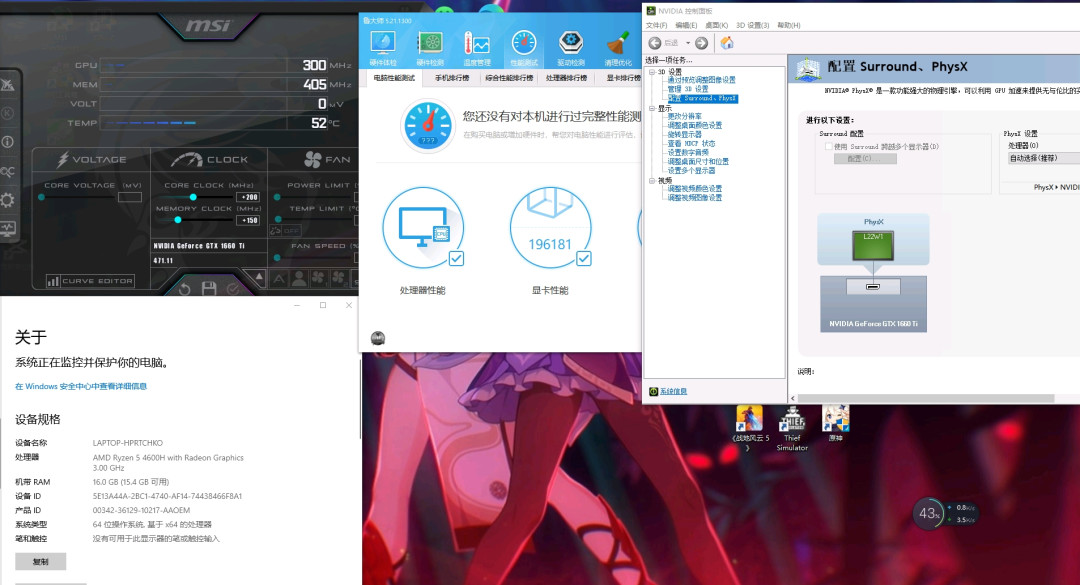Expand Afterburner panel up-arrow button
The image size is (1080, 585).
click(259, 277)
